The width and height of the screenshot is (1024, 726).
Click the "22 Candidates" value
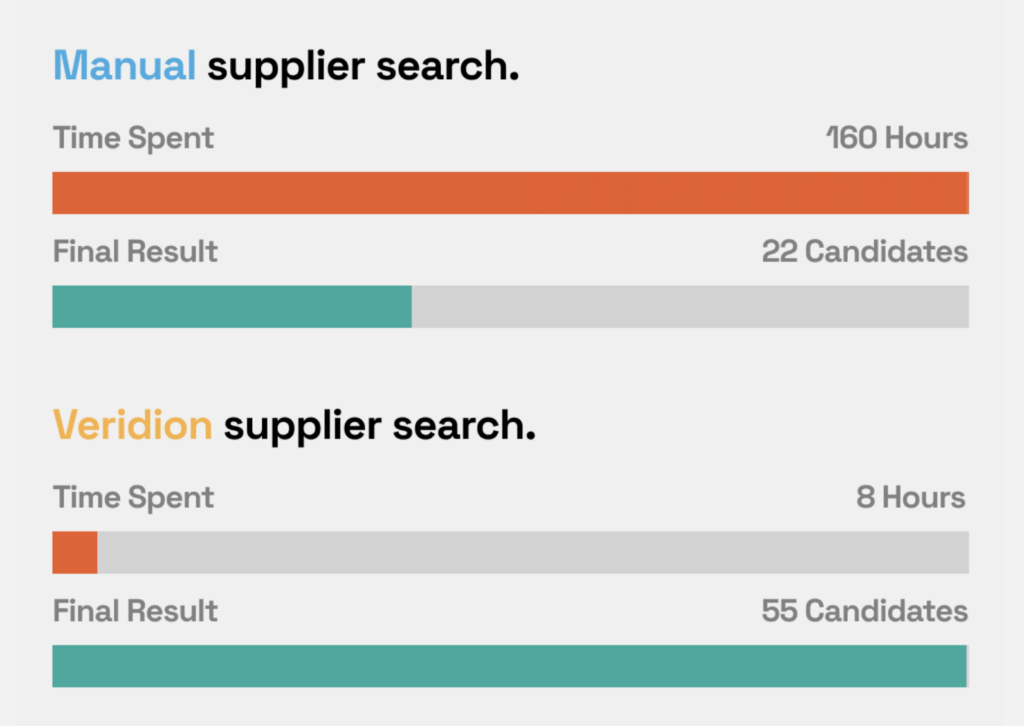tap(865, 251)
